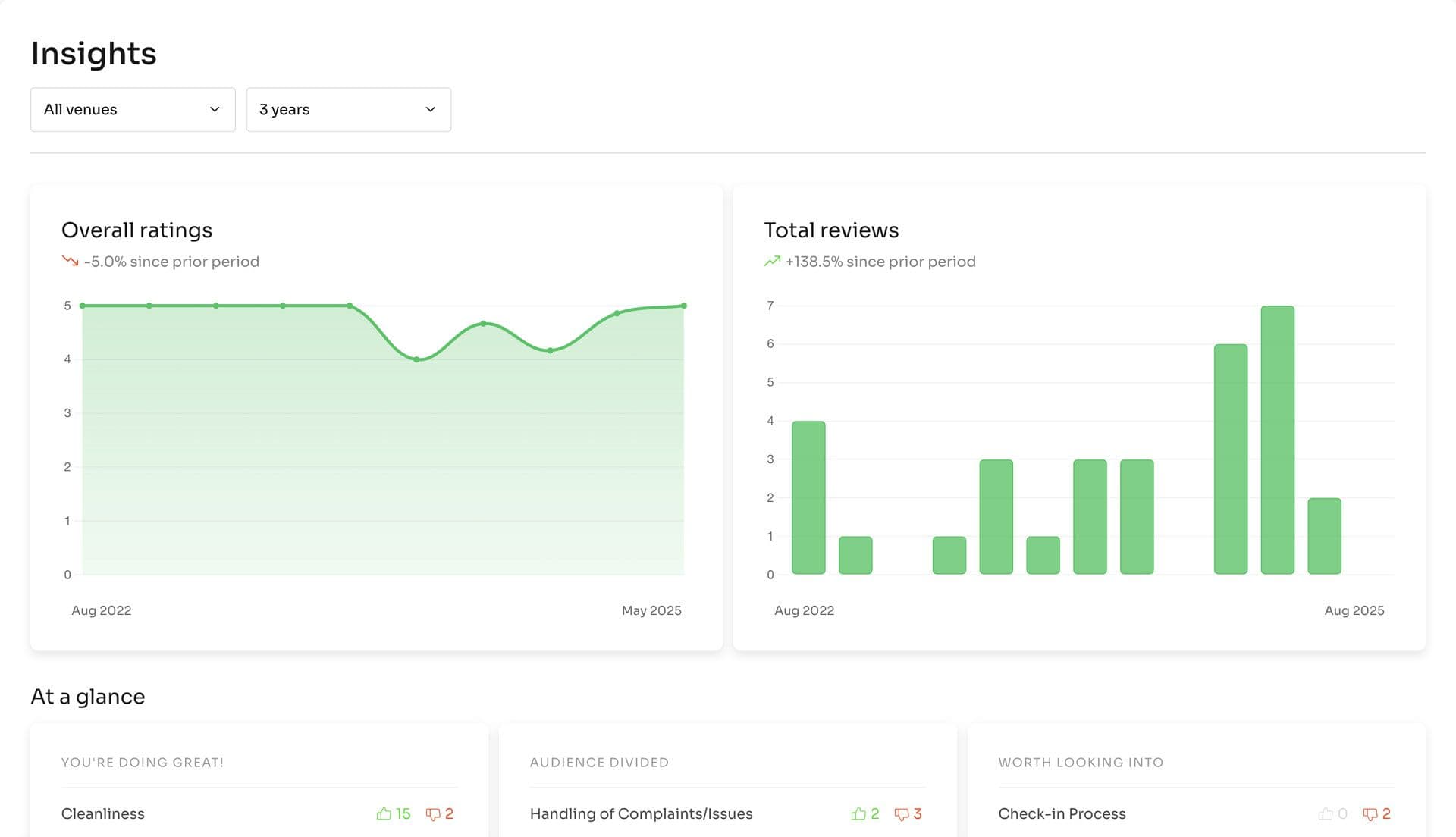This screenshot has width=1456, height=837.
Task: Open the Check-in Process topic
Action: (x=1062, y=813)
